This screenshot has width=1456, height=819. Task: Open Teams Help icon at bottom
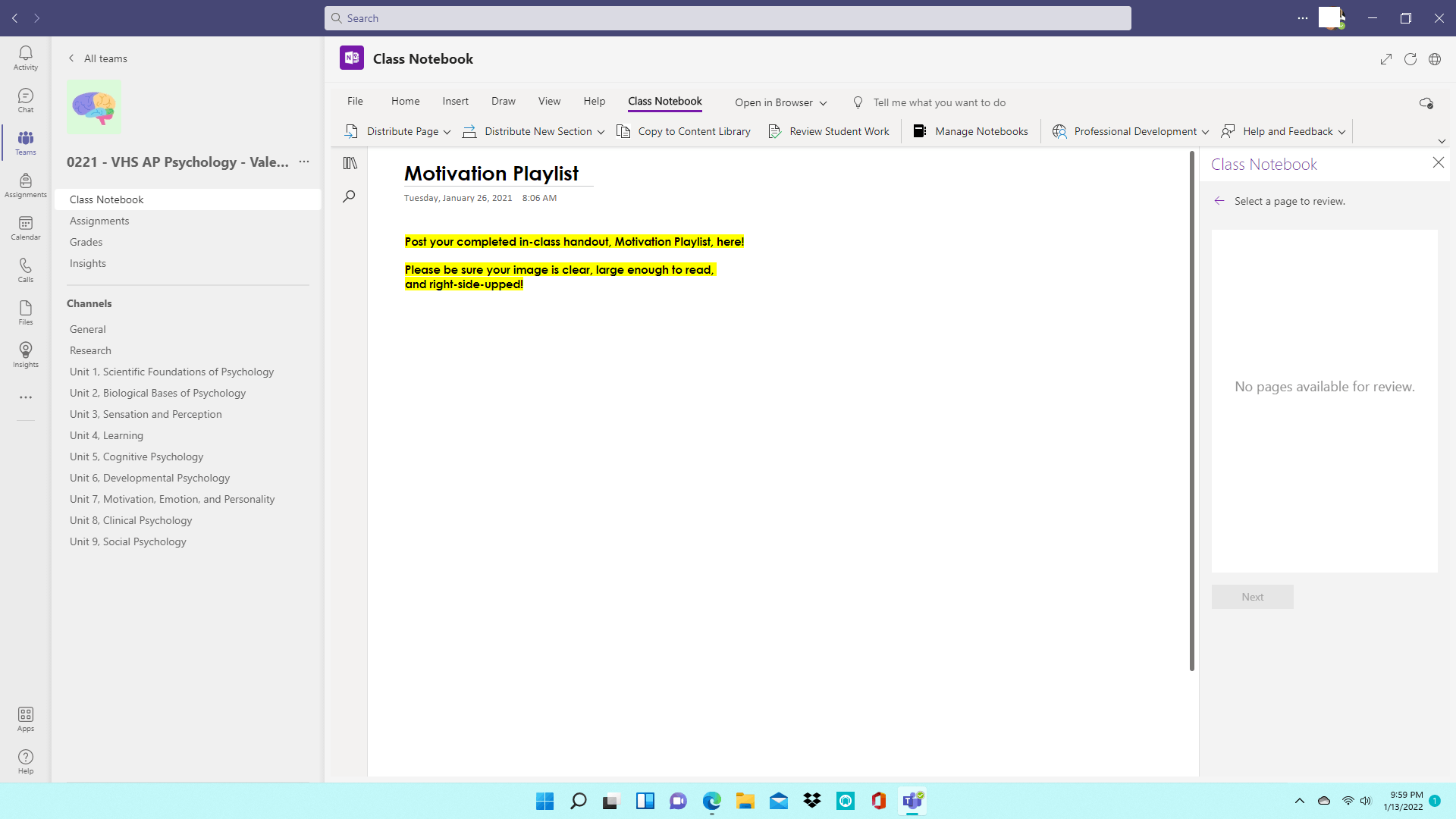(26, 761)
